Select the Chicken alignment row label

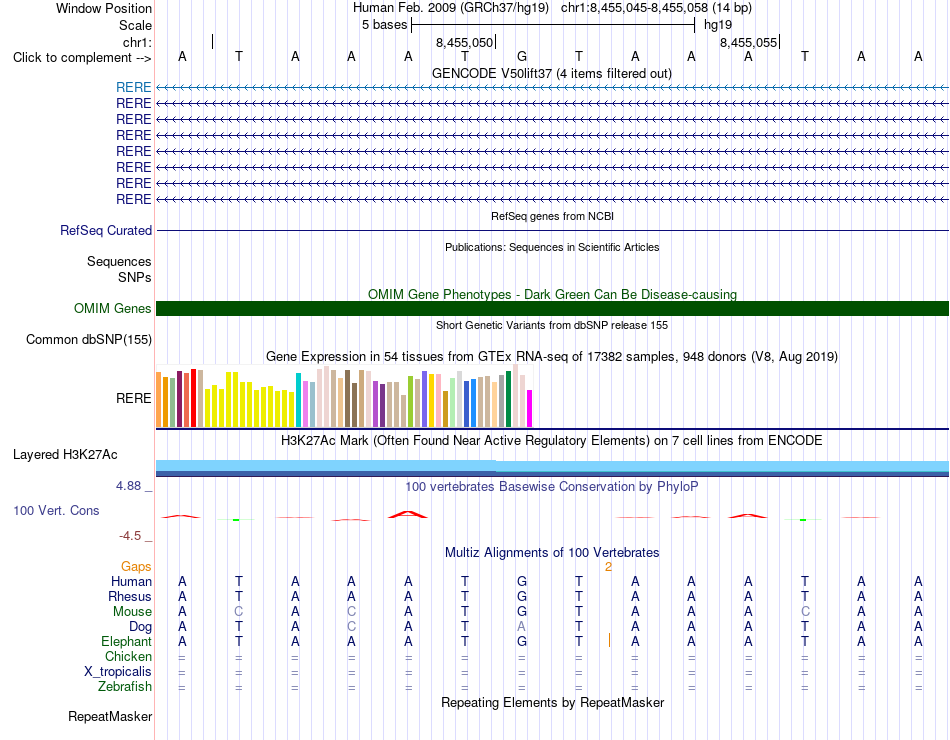pos(128,656)
